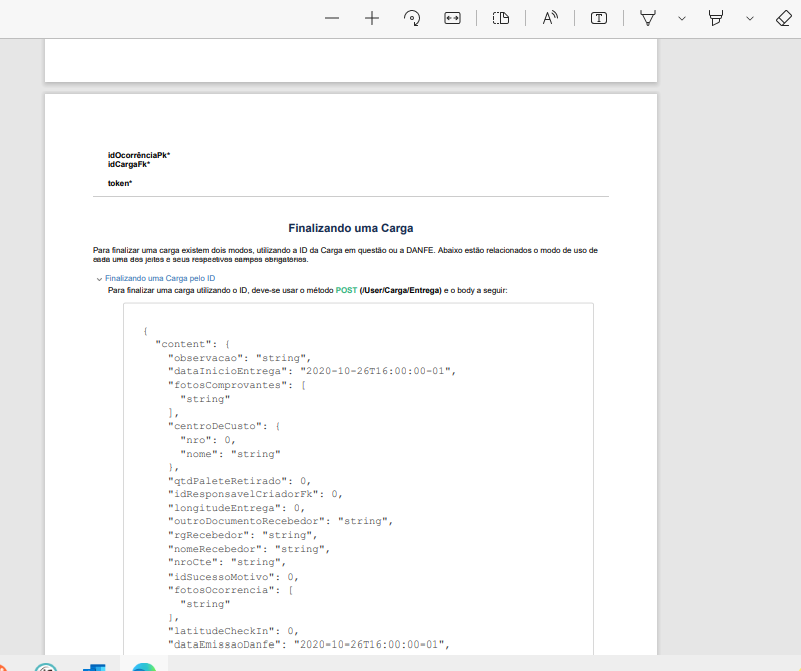
Task: Click the fit to width icon
Action: coord(452,18)
